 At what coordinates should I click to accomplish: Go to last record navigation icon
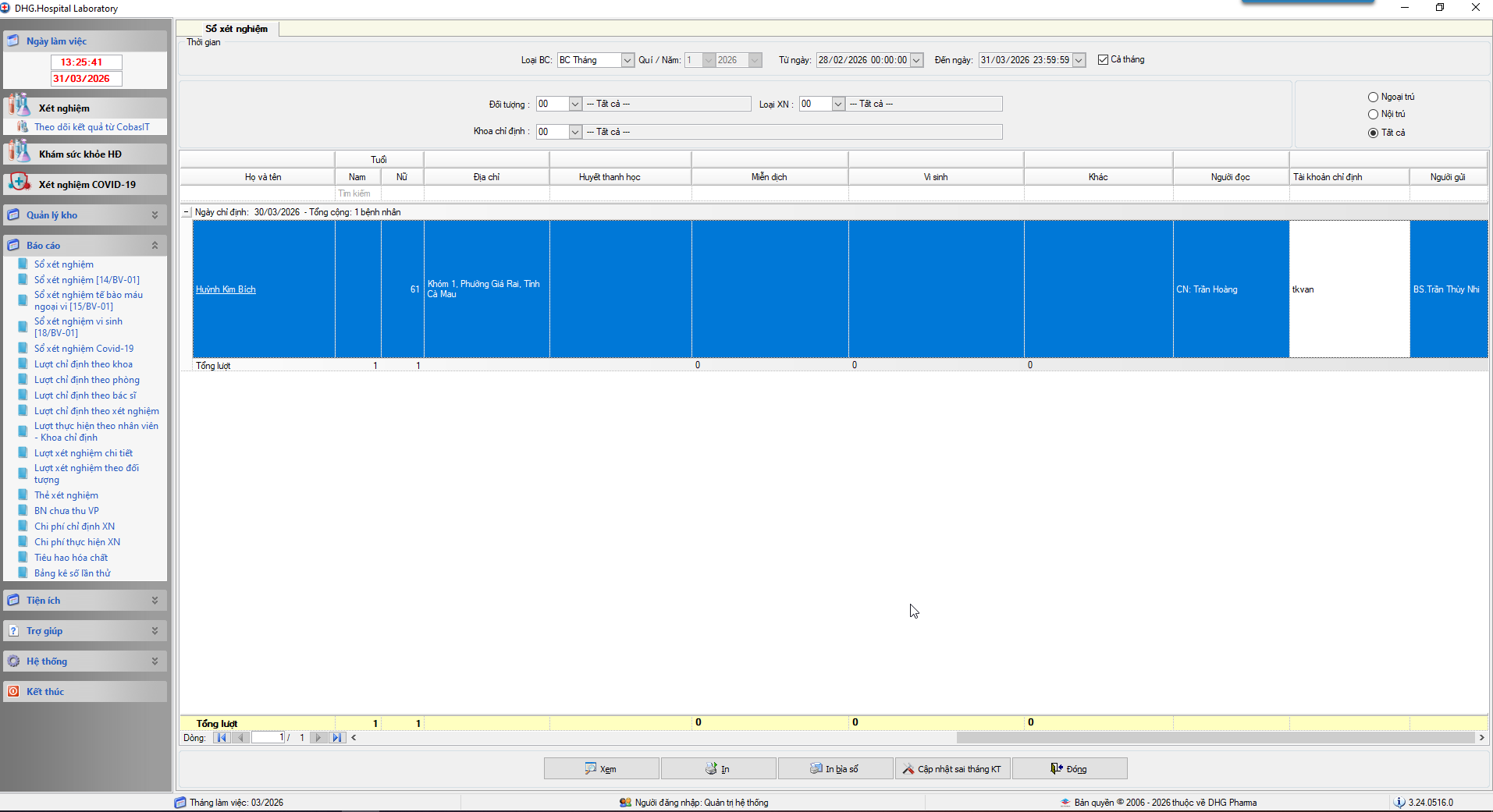click(x=336, y=737)
